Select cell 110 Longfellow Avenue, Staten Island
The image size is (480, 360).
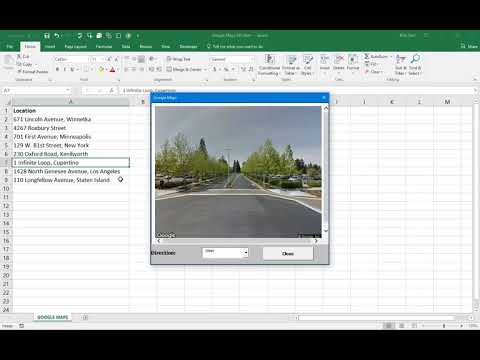point(71,180)
